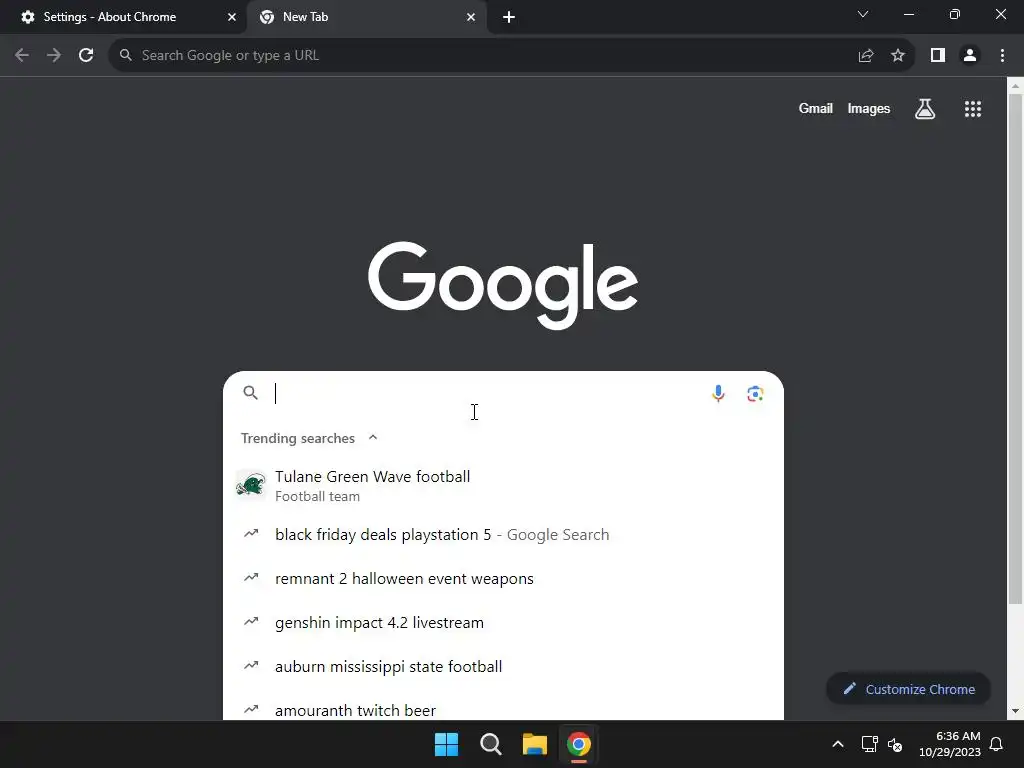Click trending arrow icon beside auburn mississippi state
Image resolution: width=1024 pixels, height=768 pixels.
[251, 665]
